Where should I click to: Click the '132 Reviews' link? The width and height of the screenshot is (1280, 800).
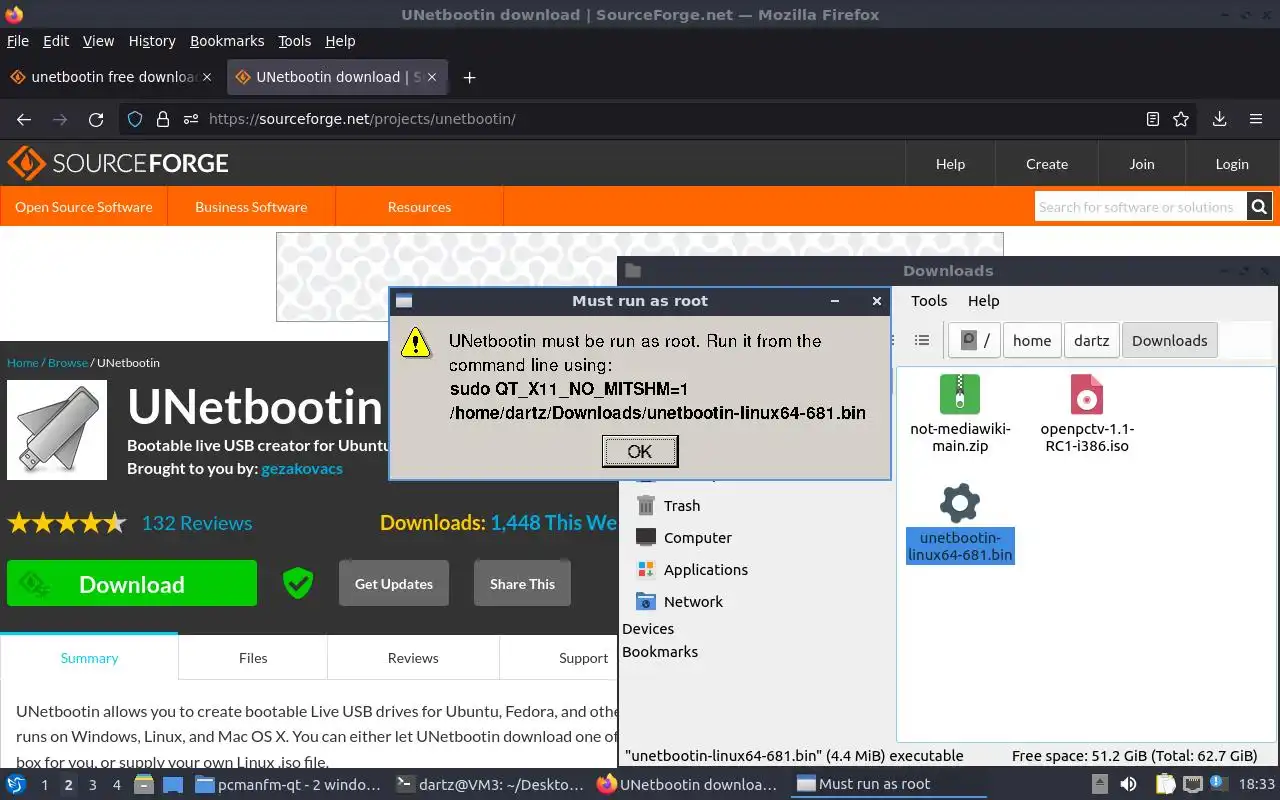pos(197,523)
